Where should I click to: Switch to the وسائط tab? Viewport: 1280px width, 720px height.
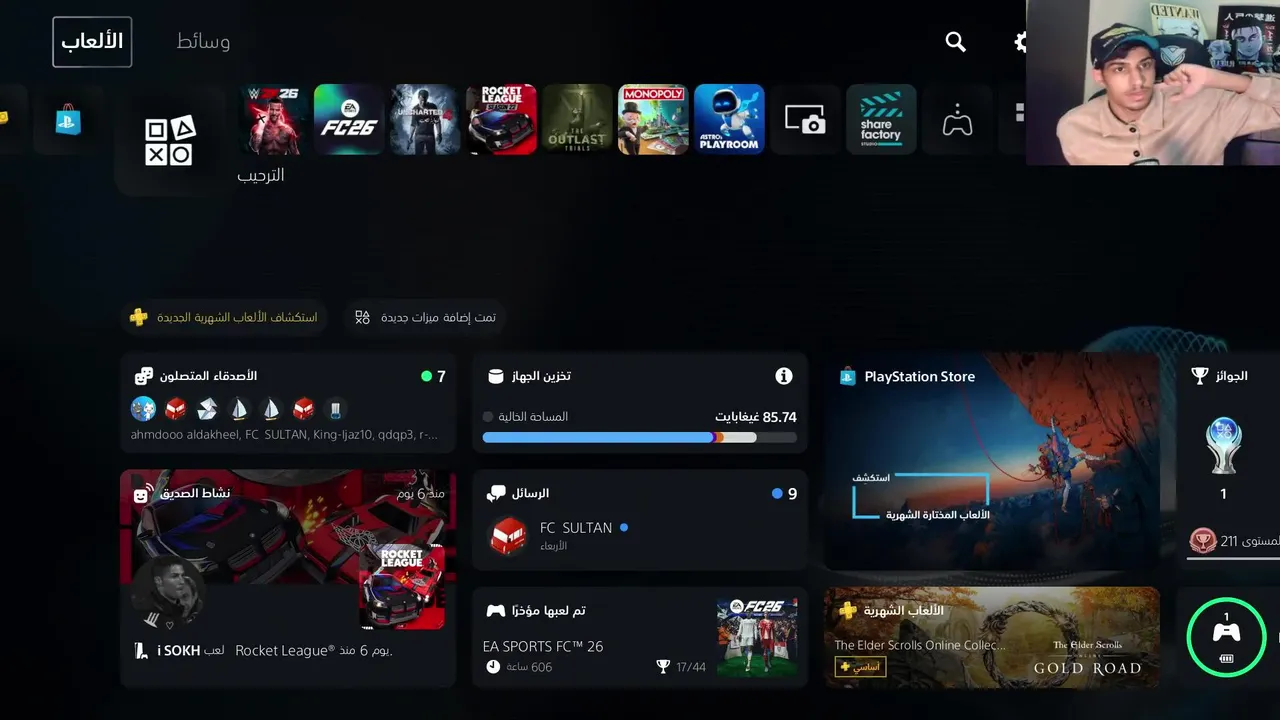pyautogui.click(x=203, y=41)
